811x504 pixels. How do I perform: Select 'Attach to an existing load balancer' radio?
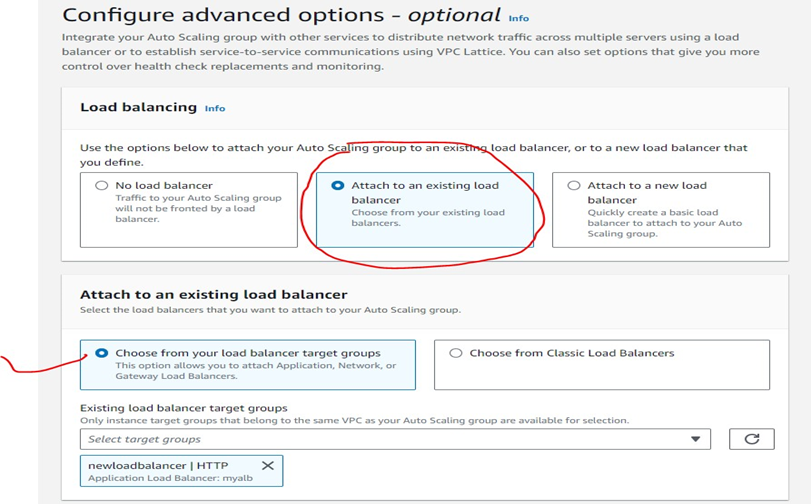click(337, 186)
